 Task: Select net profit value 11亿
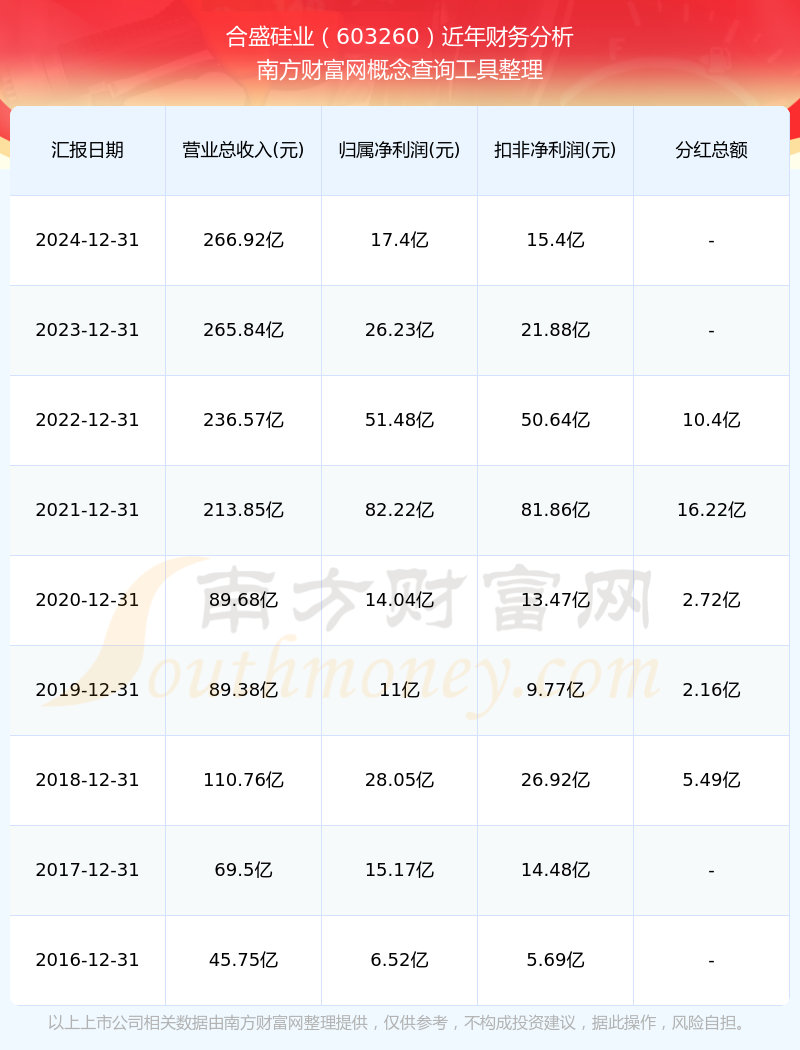pyautogui.click(x=400, y=690)
